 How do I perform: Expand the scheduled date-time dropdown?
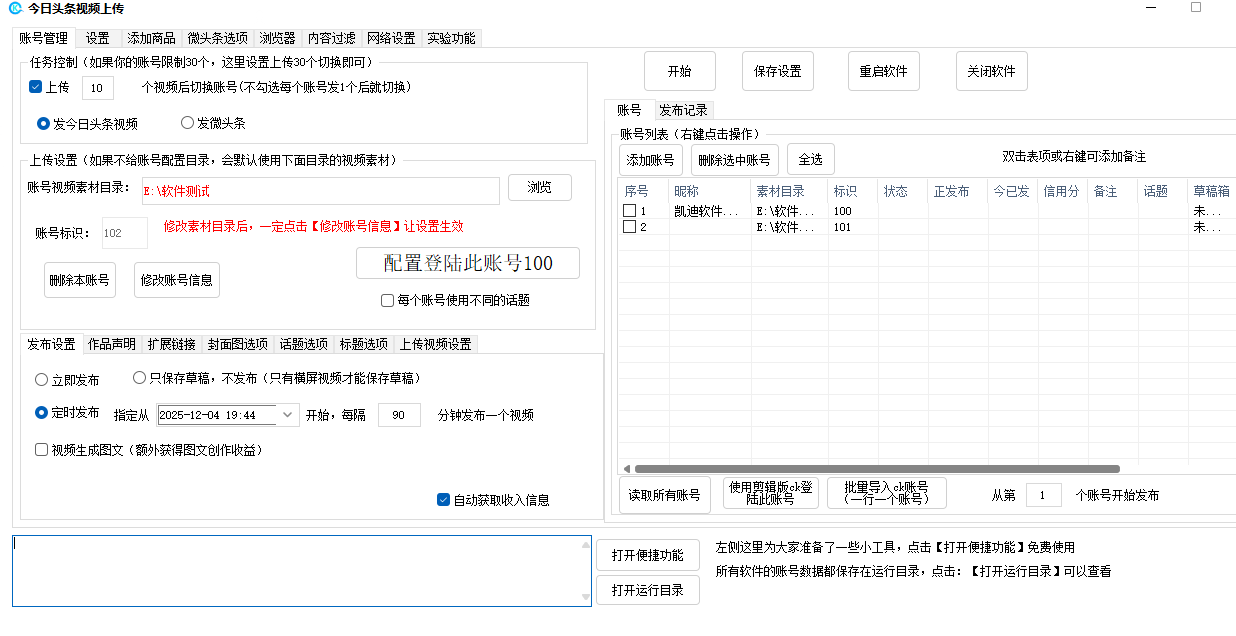[288, 415]
